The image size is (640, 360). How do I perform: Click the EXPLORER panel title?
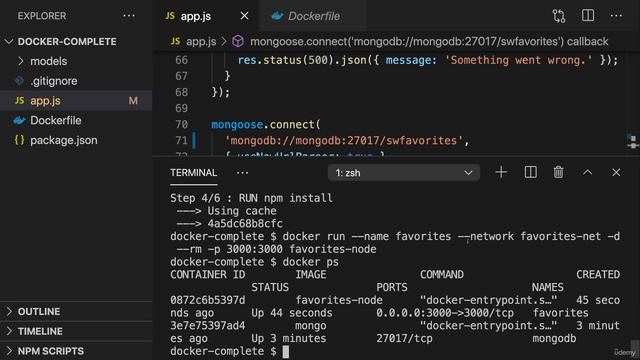coord(42,16)
